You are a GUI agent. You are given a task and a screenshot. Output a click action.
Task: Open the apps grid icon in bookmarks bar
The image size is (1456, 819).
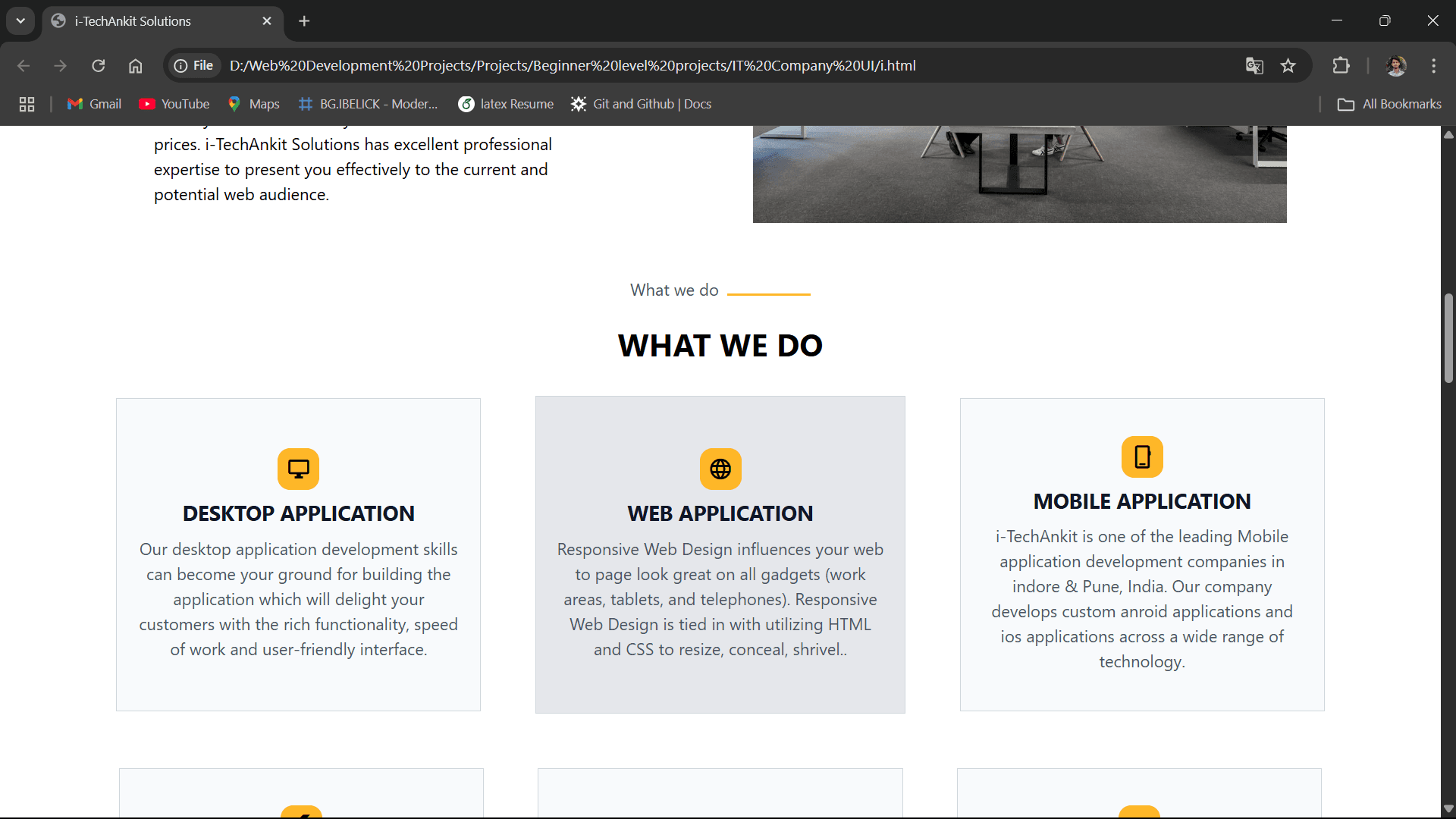[27, 104]
